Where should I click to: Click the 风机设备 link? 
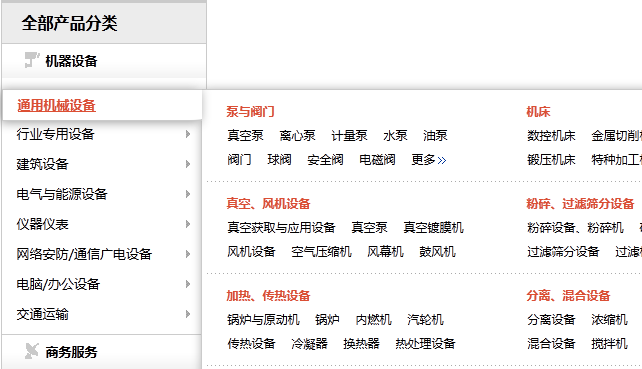(x=251, y=251)
